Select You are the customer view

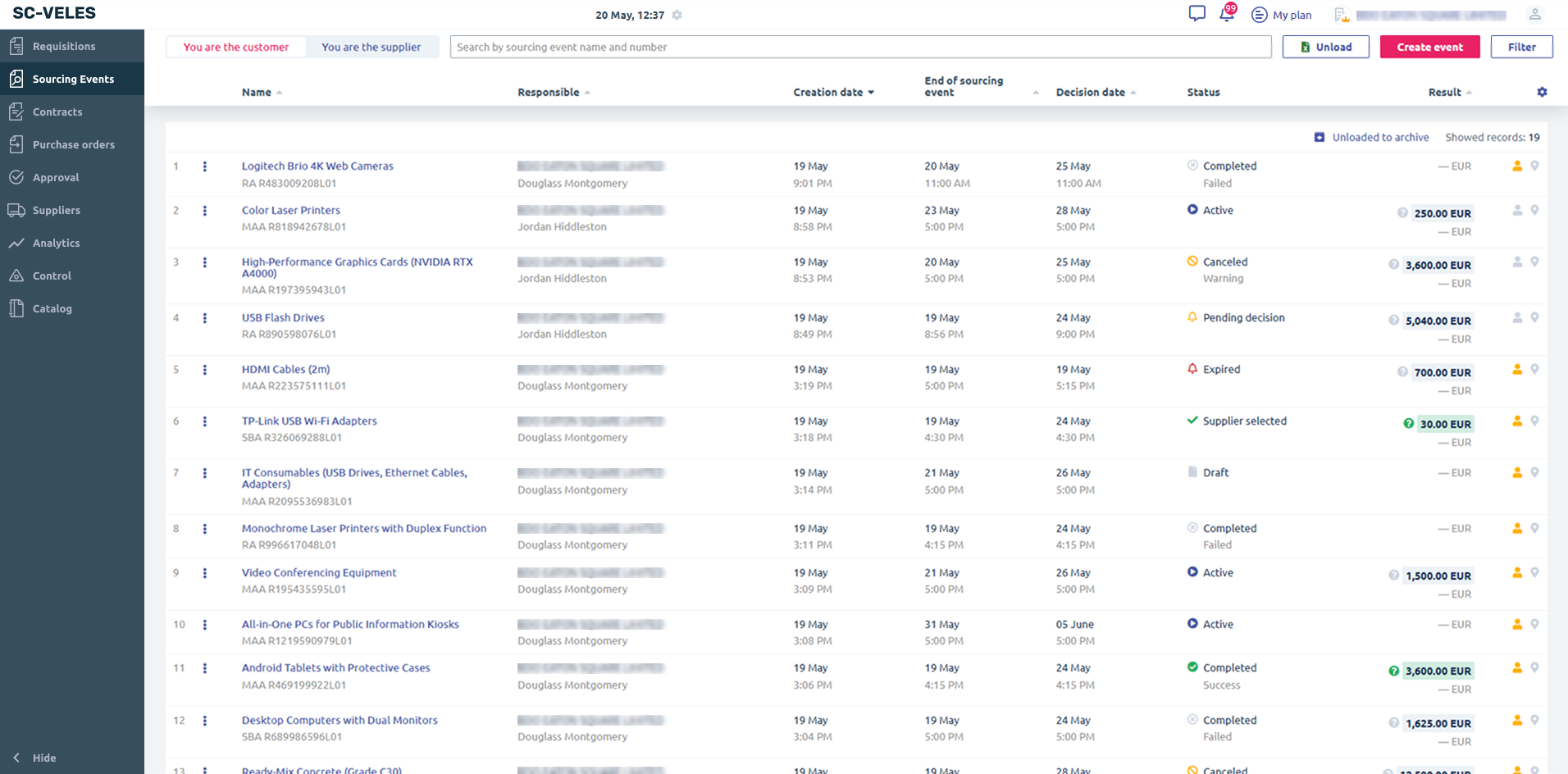coord(236,48)
